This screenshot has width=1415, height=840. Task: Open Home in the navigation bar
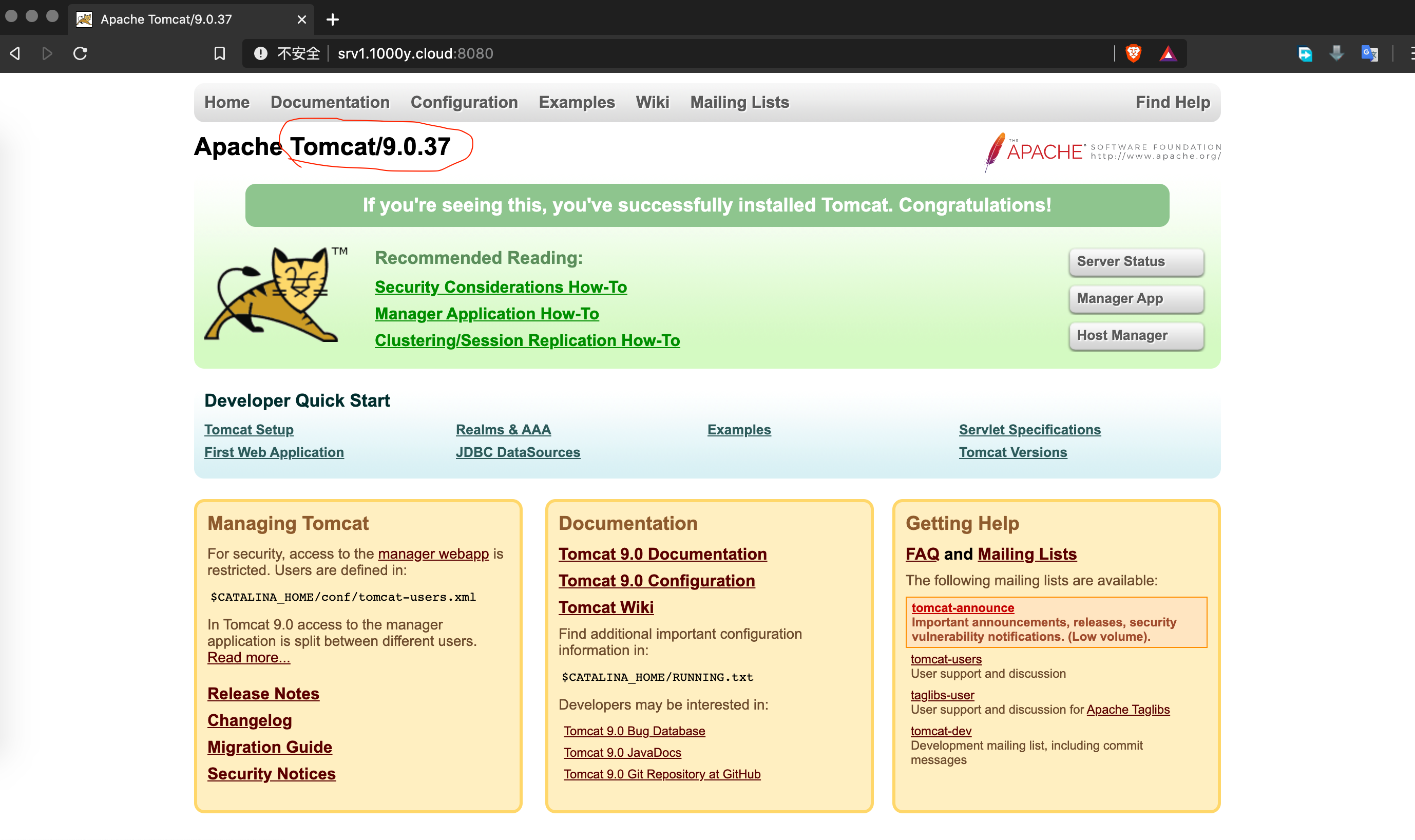tap(227, 102)
